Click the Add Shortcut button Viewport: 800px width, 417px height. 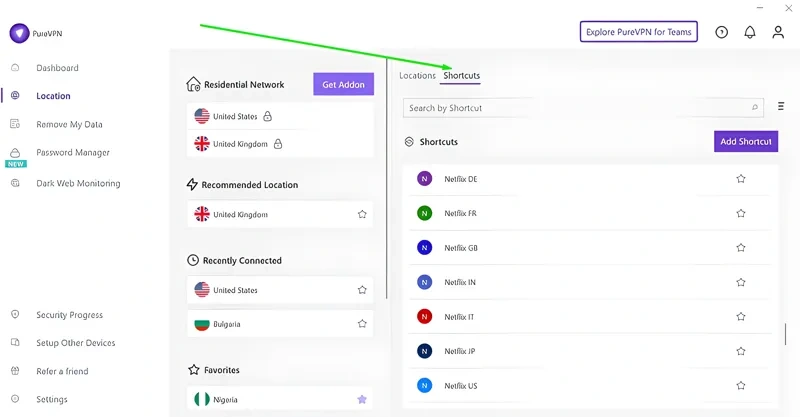746,141
